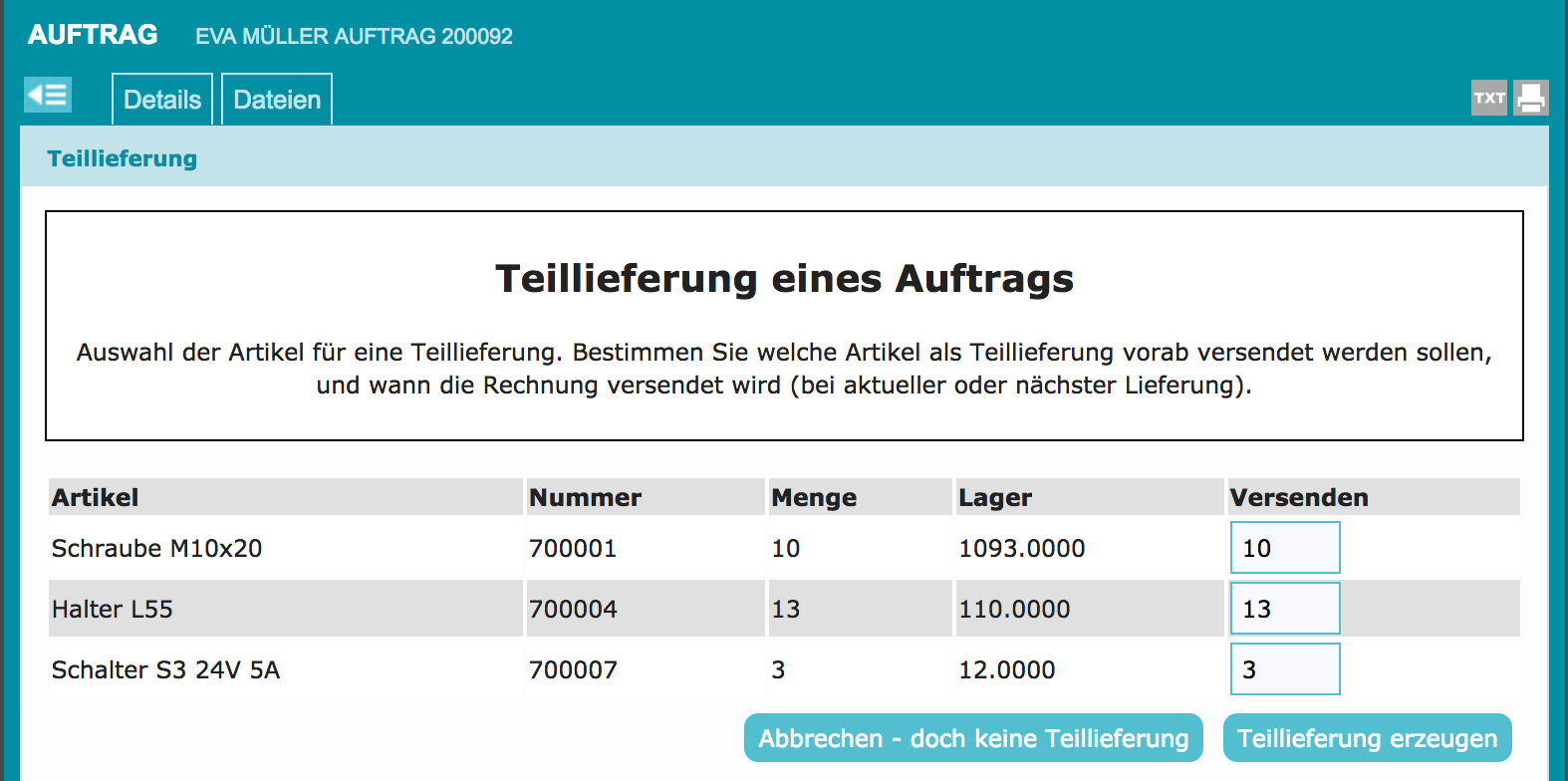Viewport: 1568px width, 781px height.
Task: Click the Nummer column header
Action: [586, 497]
